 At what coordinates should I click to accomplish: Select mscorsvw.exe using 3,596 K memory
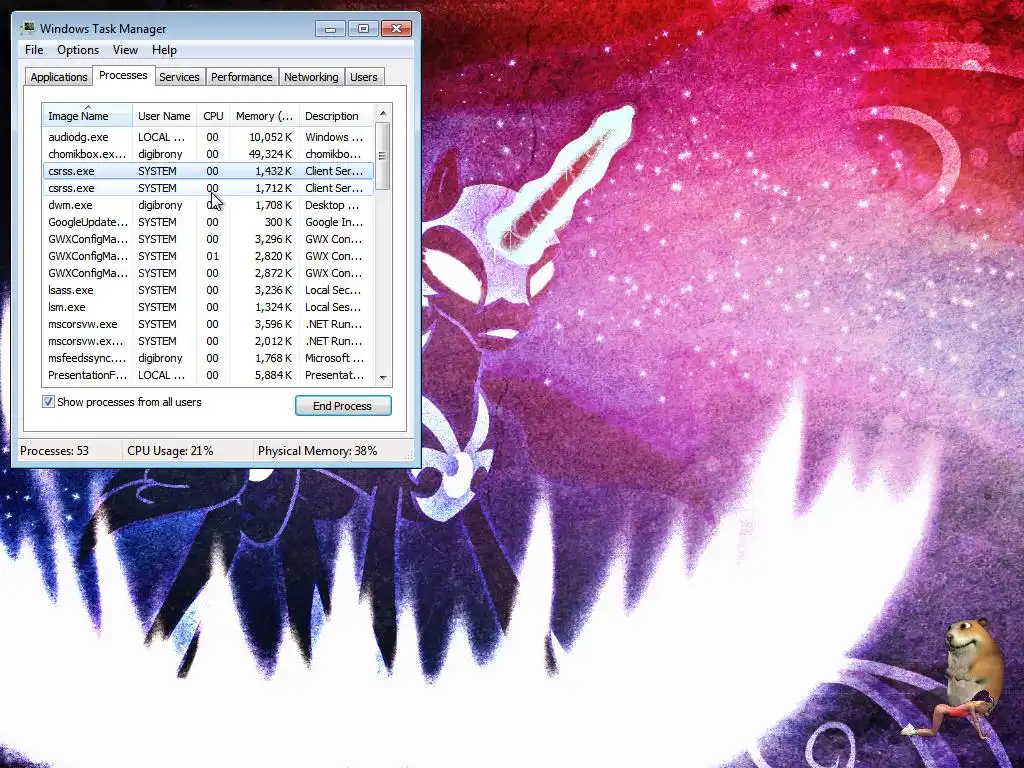208,324
